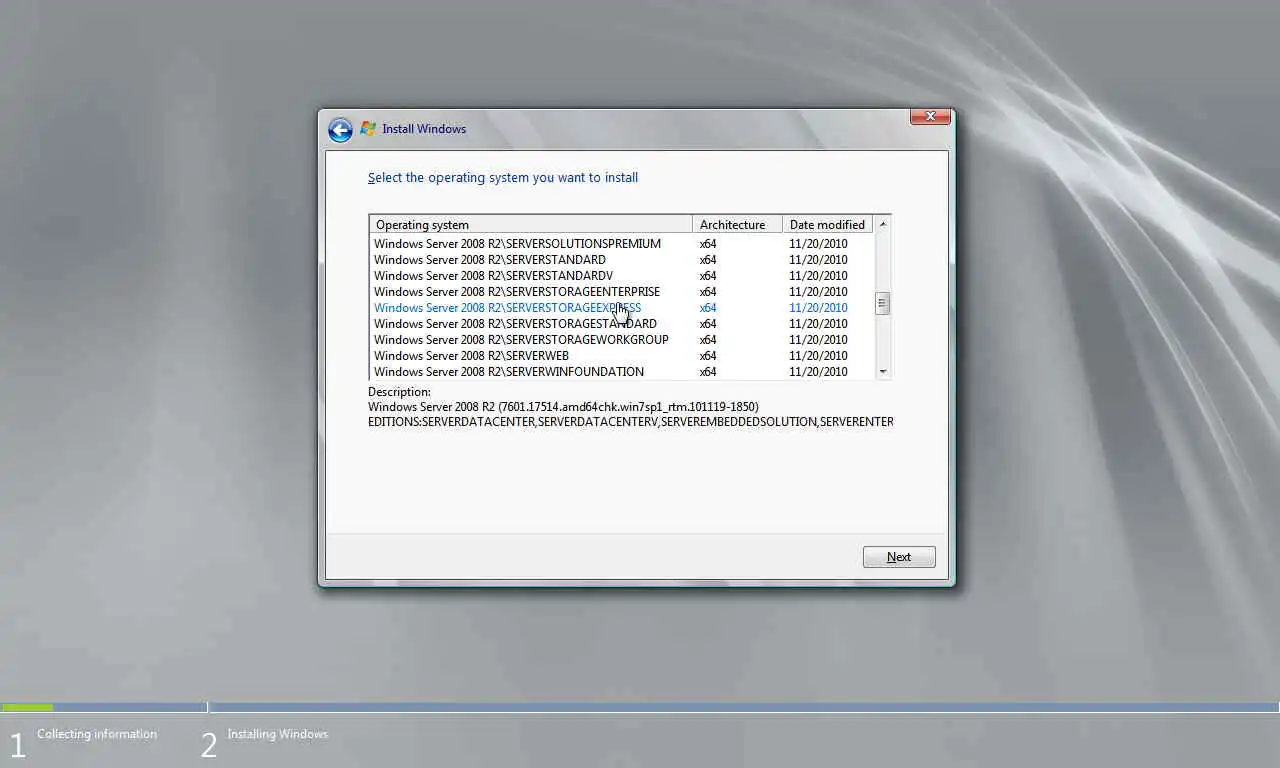
Task: Click x64 in the SERVERSOLUTIONSPREMIUM row
Action: pos(708,244)
